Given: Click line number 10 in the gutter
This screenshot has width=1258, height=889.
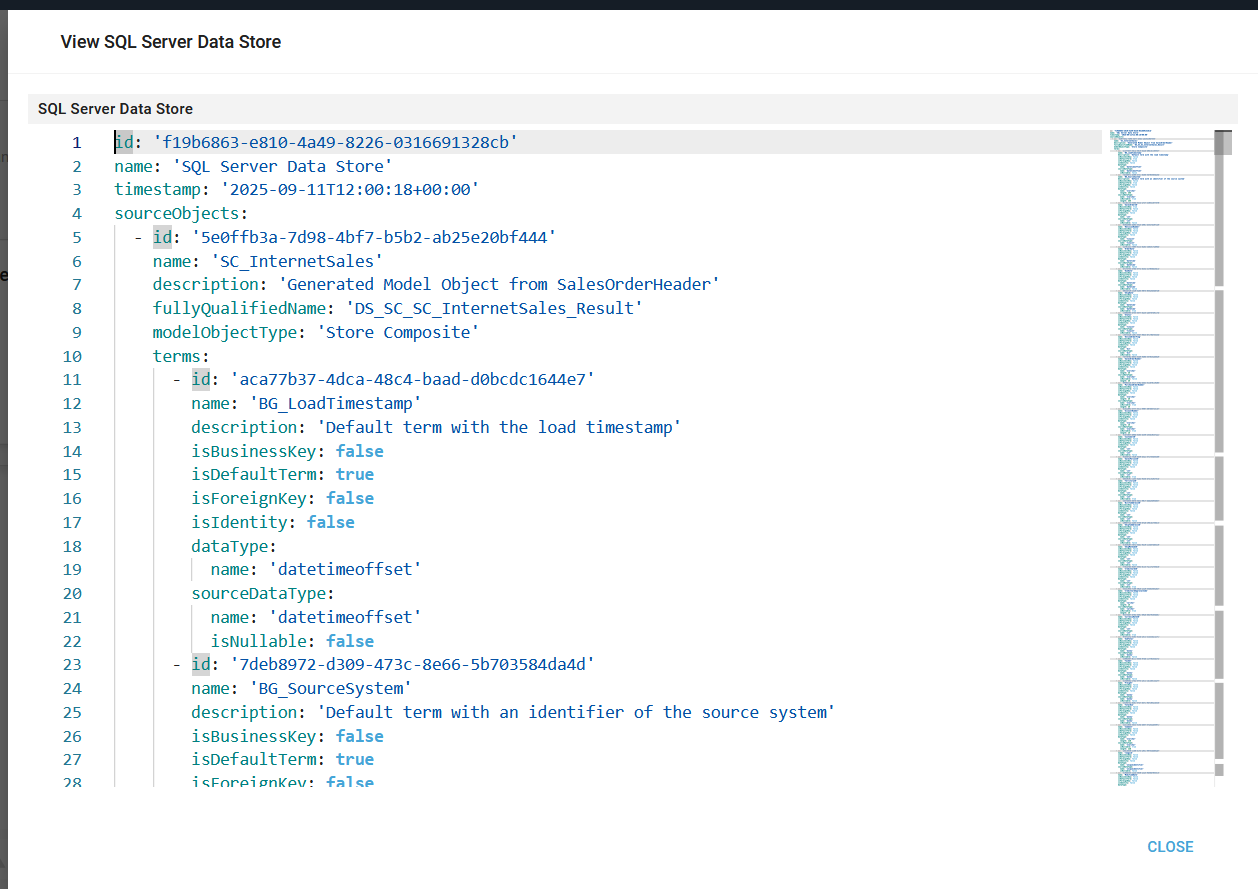Looking at the screenshot, I should 72,356.
